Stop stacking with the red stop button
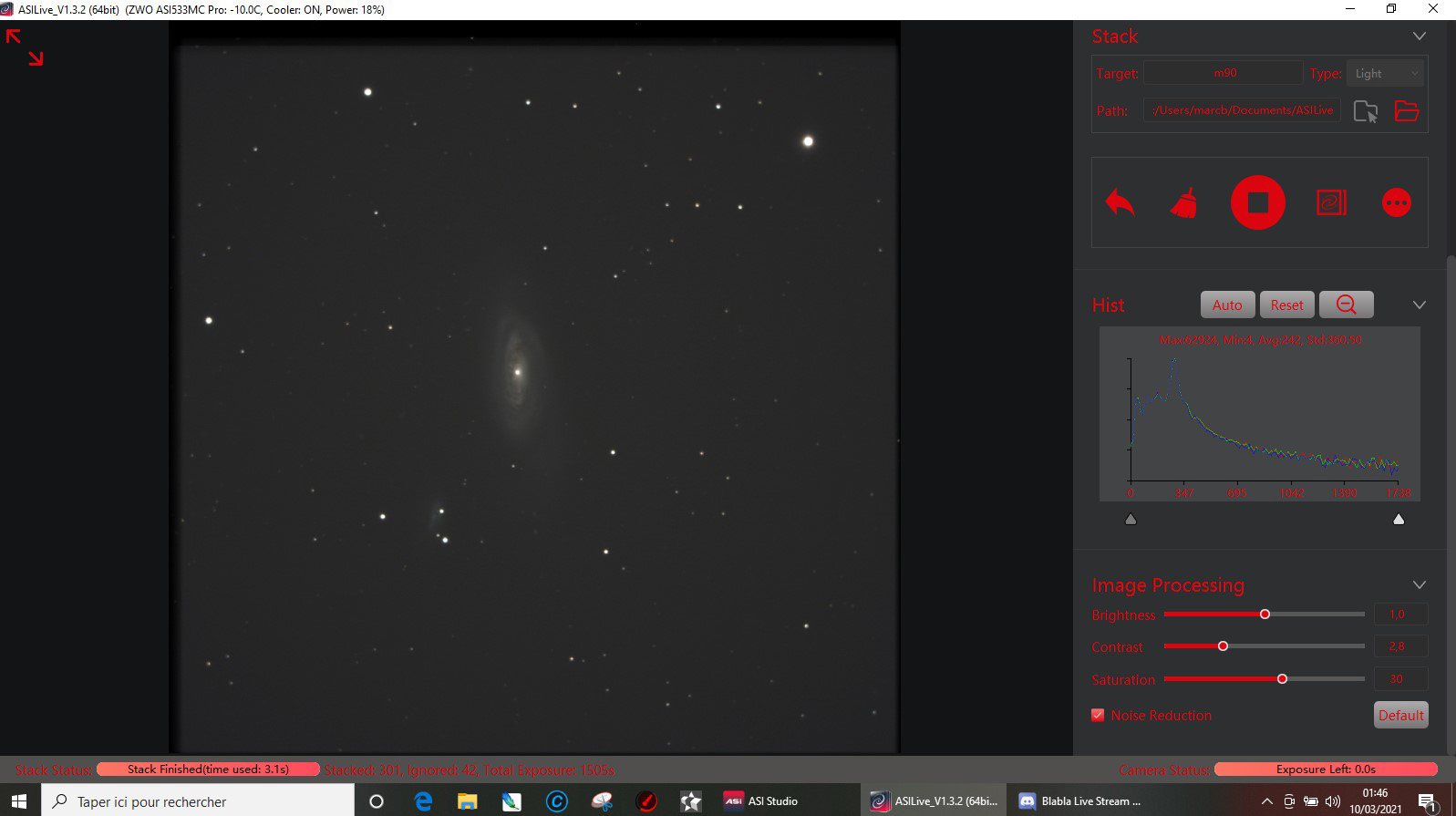 click(x=1257, y=202)
